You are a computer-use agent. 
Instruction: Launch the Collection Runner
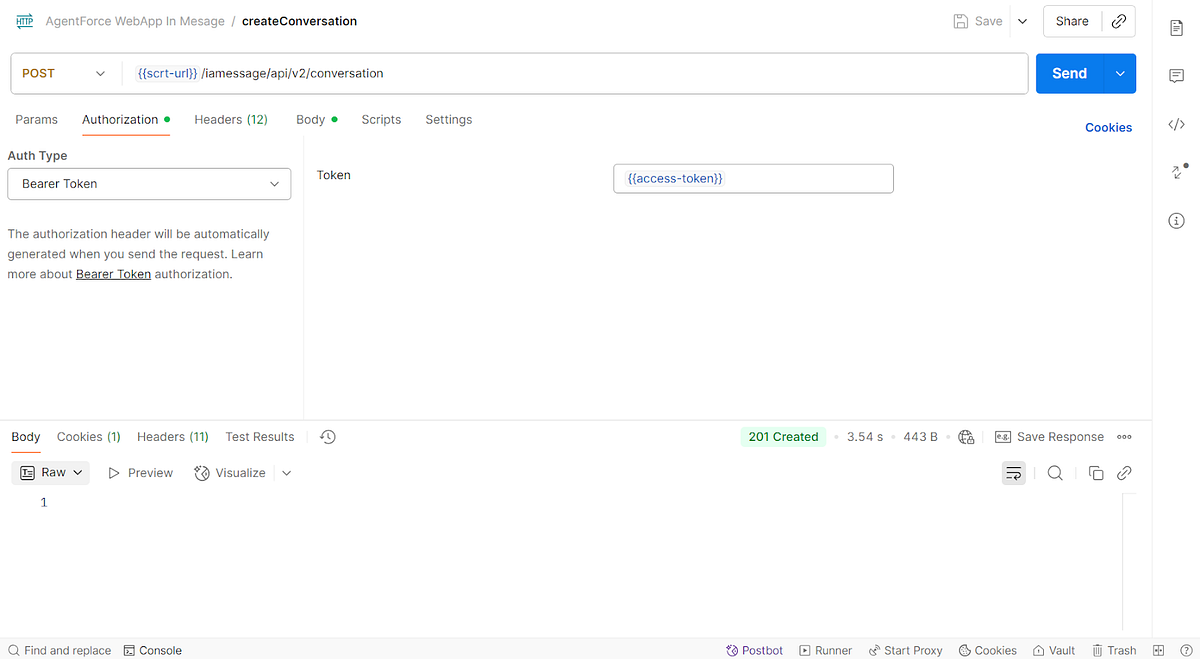tap(825, 650)
